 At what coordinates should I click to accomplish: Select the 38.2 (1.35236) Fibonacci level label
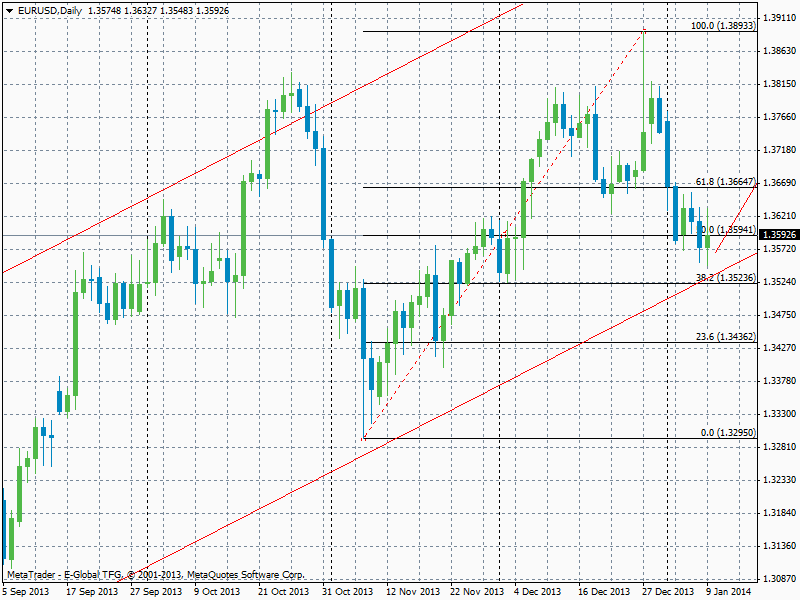(726, 278)
